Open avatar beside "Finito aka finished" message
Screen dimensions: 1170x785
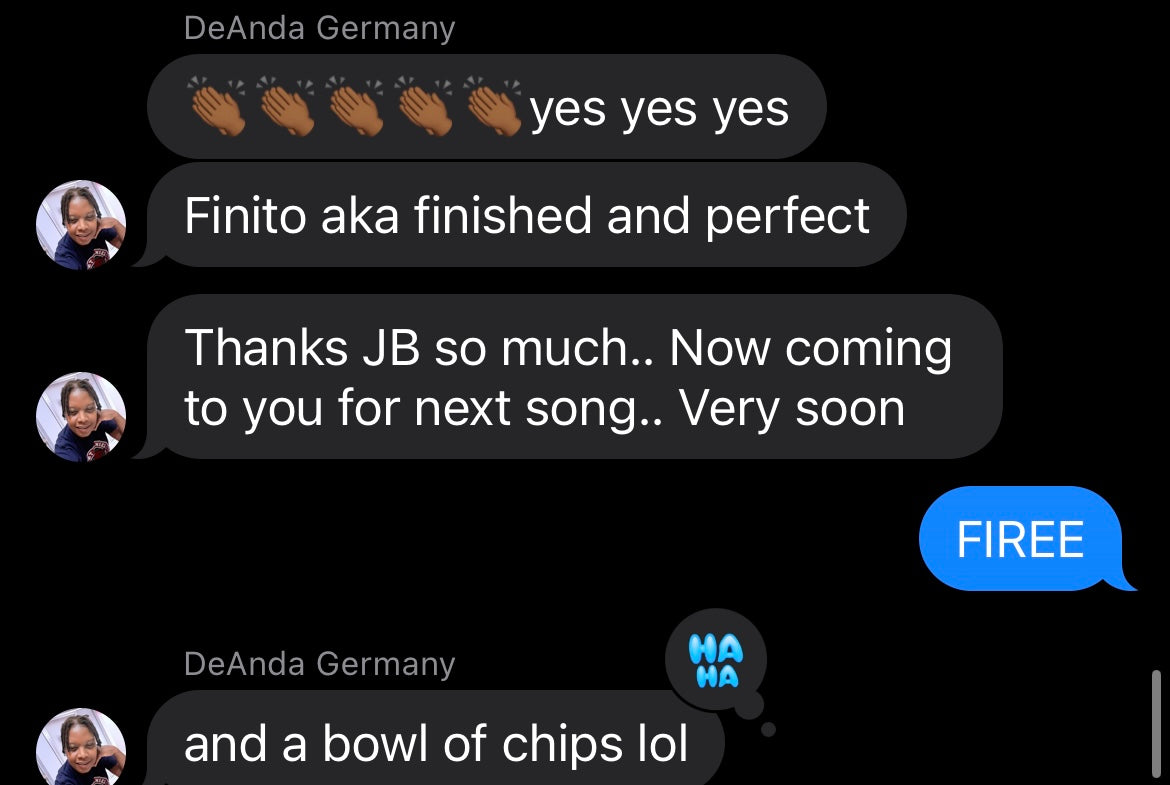click(81, 225)
